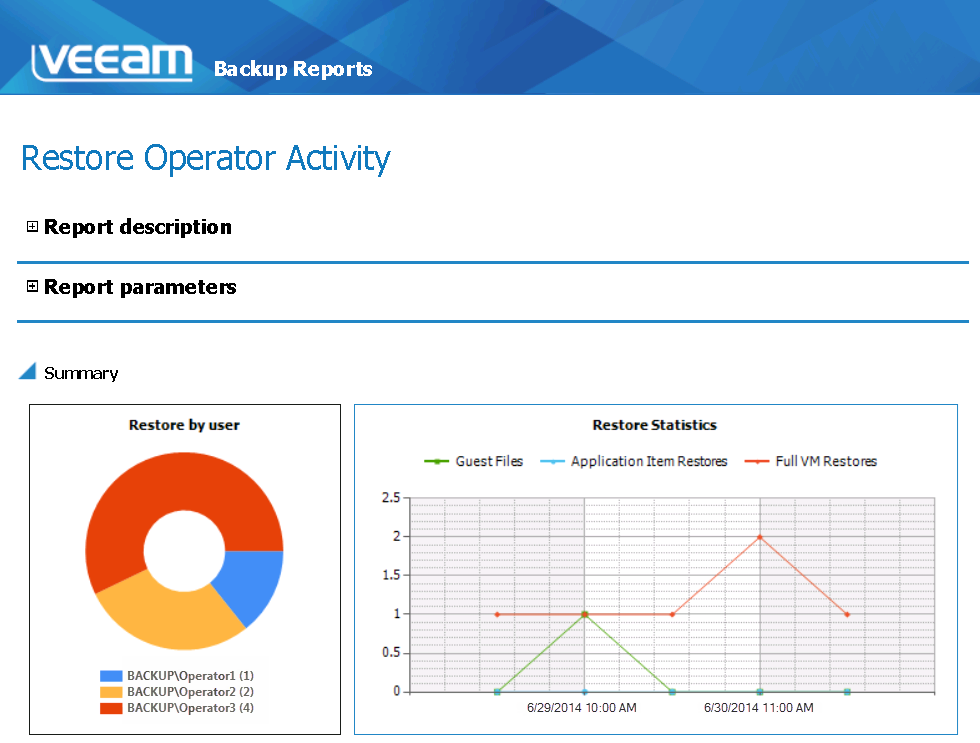Click the Report parameters heading
This screenshot has width=980, height=743.
coord(140,287)
